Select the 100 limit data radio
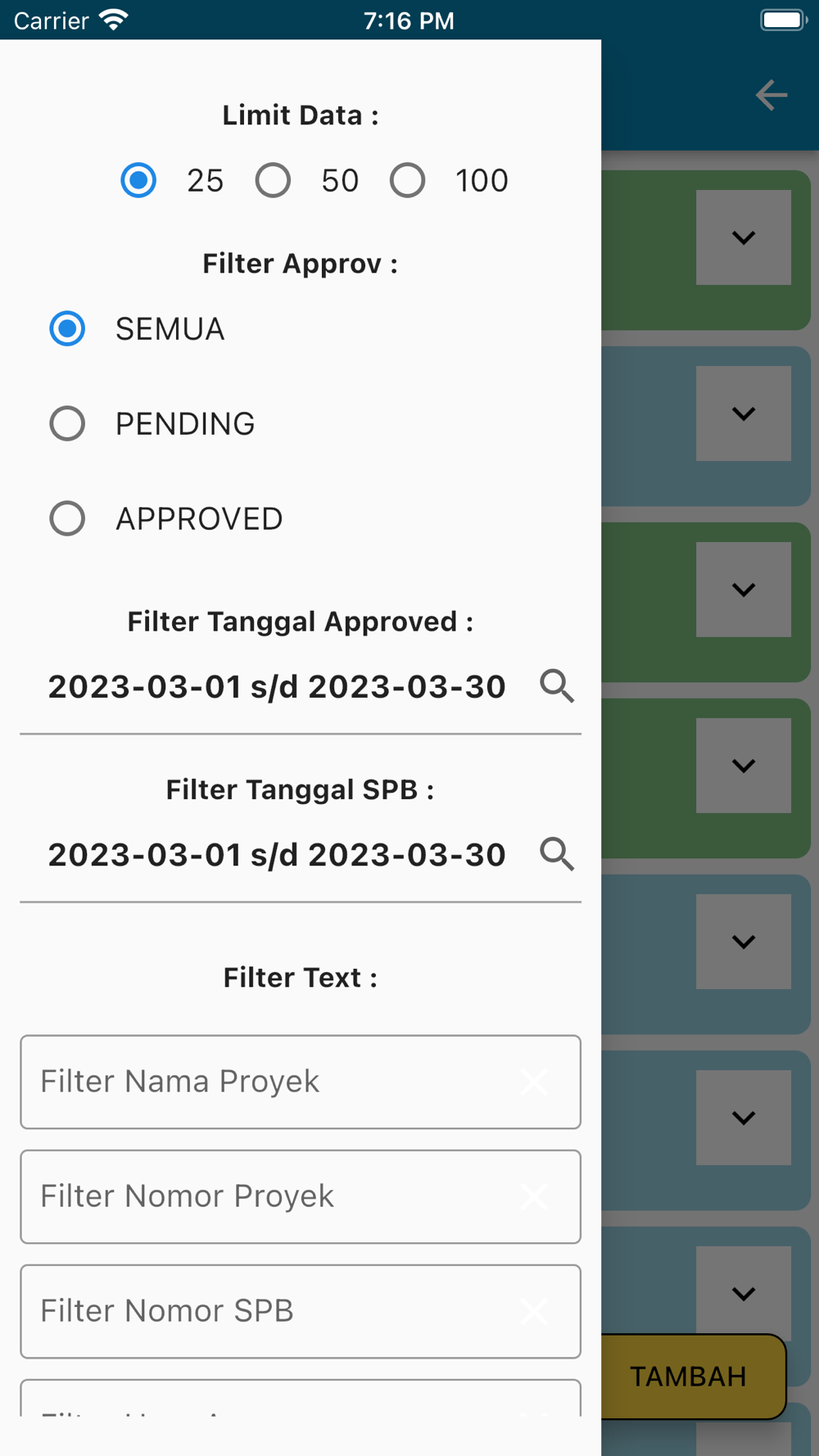This screenshot has width=819, height=1456. pyautogui.click(x=407, y=180)
